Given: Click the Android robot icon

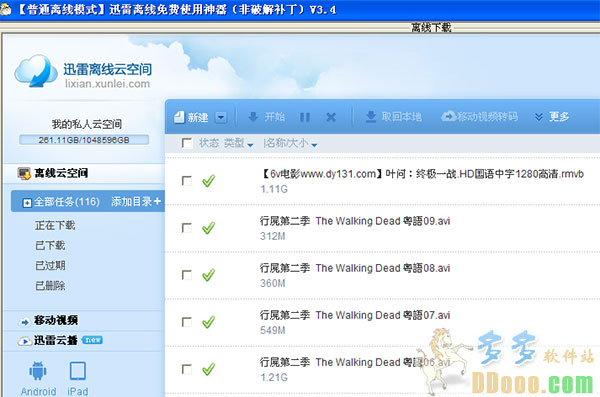Looking at the screenshot, I should (x=38, y=371).
